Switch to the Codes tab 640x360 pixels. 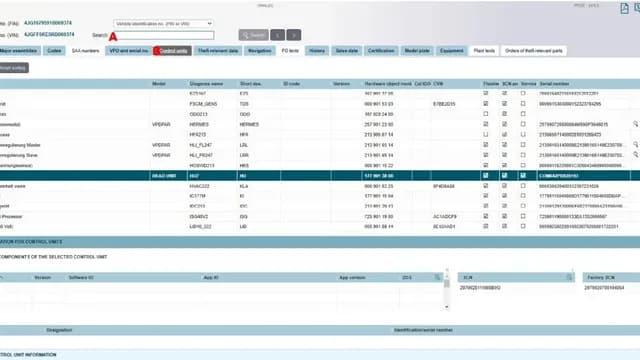point(54,51)
